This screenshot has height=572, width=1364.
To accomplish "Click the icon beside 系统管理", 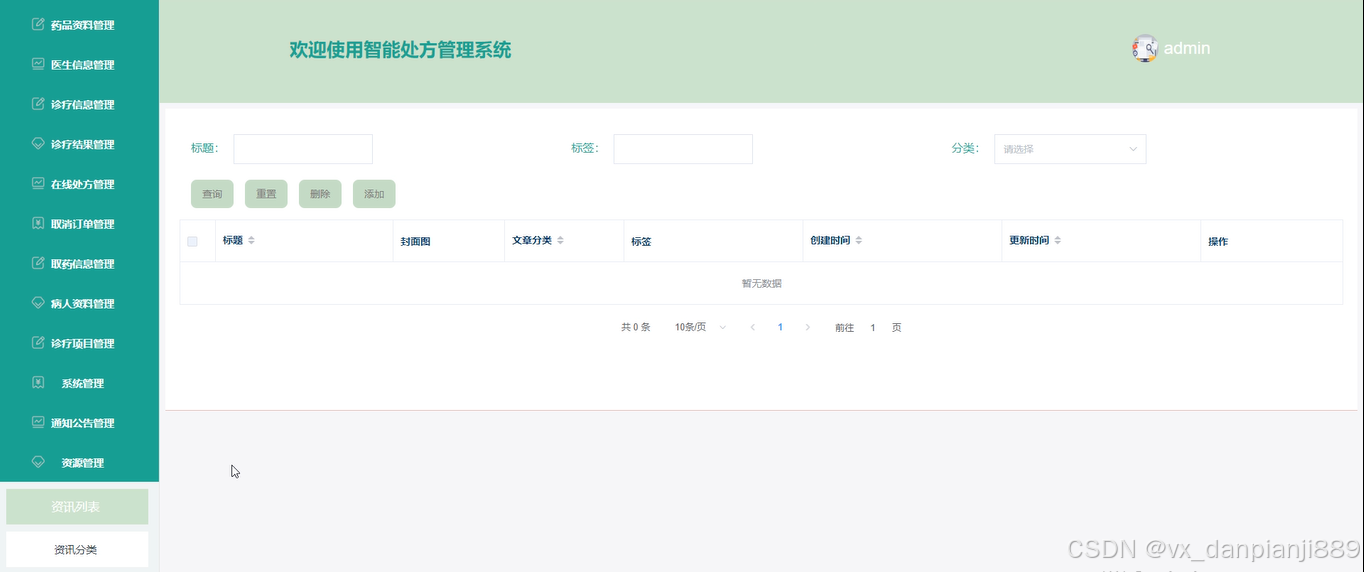I will pos(38,383).
